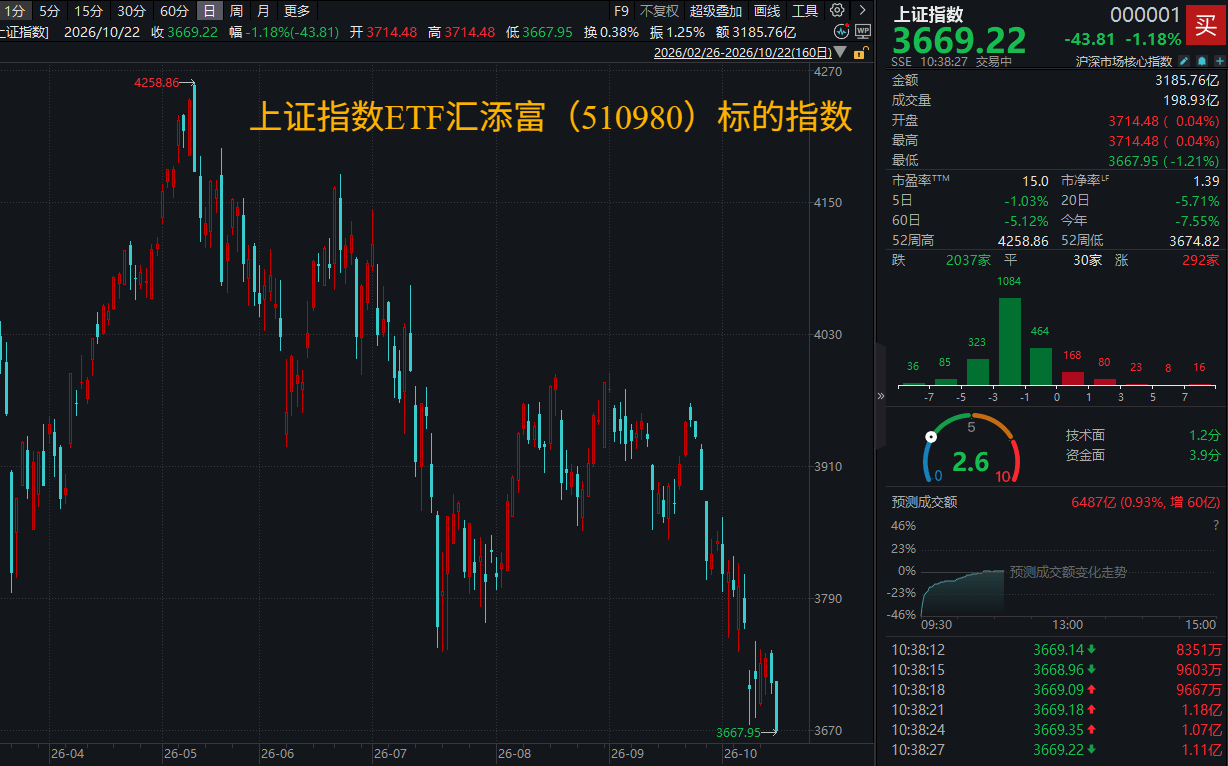
Task: Open the date range dropdown triangle
Action: [838, 53]
